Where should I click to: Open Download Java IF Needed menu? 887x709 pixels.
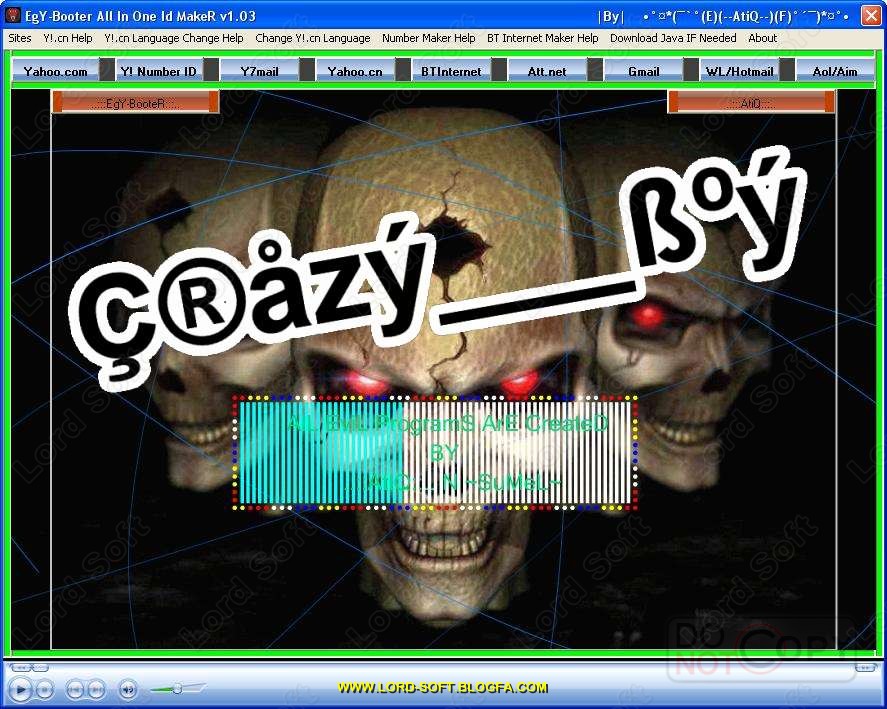pyautogui.click(x=673, y=38)
